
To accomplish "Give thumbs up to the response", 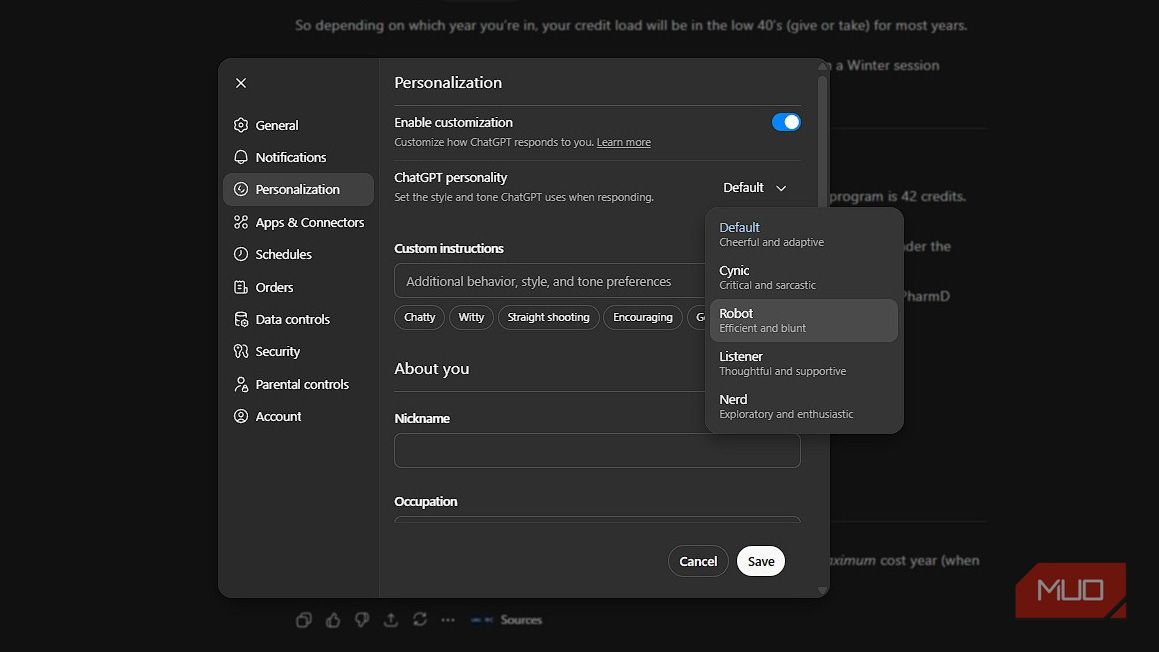I will (333, 620).
